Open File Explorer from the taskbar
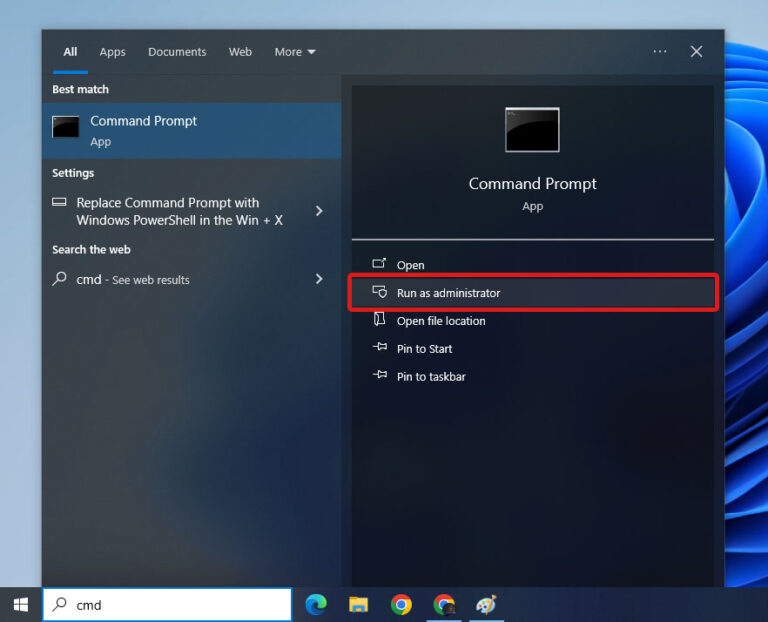 pyautogui.click(x=359, y=604)
